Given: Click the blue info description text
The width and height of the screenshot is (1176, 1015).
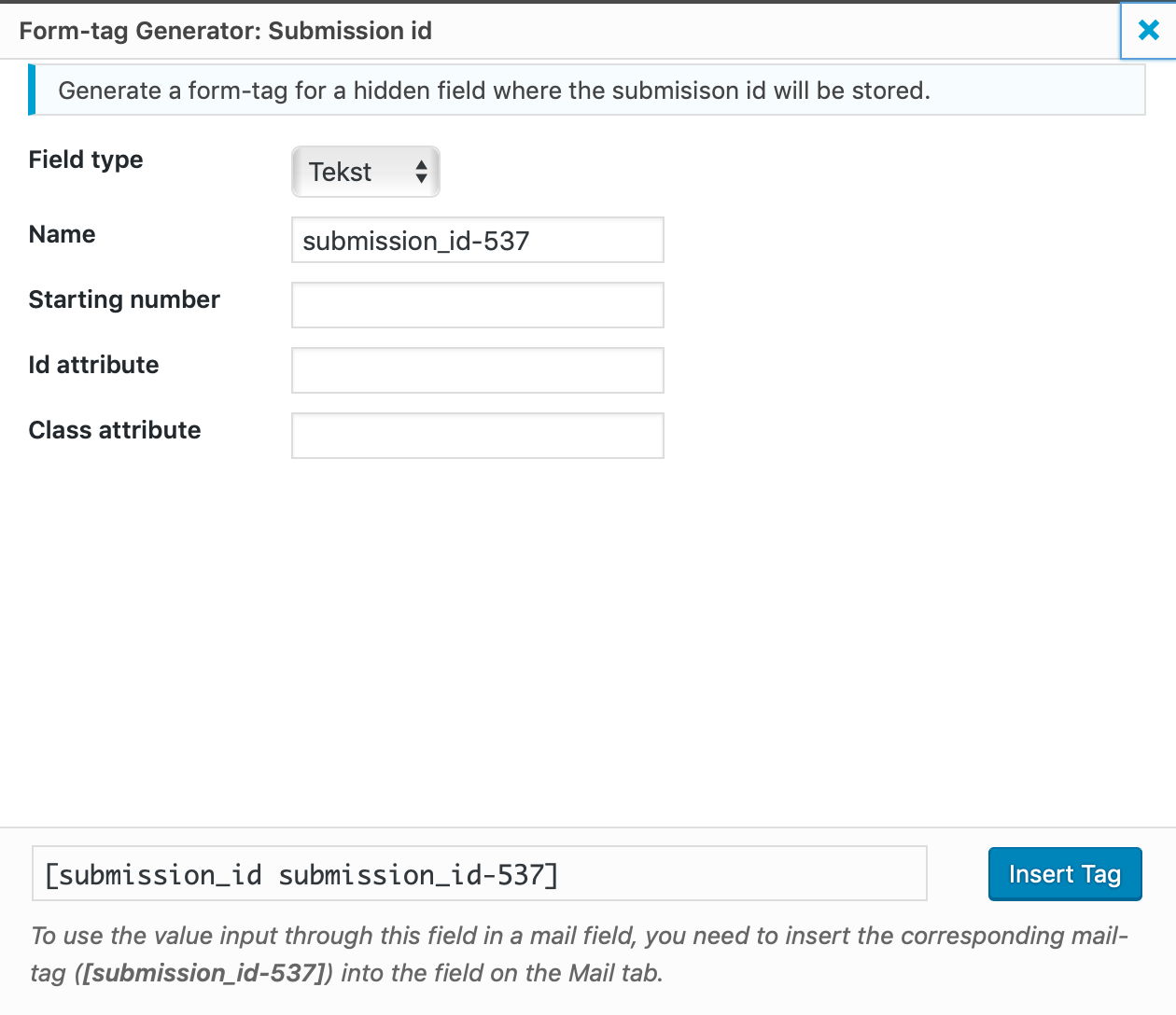Looking at the screenshot, I should (x=495, y=90).
